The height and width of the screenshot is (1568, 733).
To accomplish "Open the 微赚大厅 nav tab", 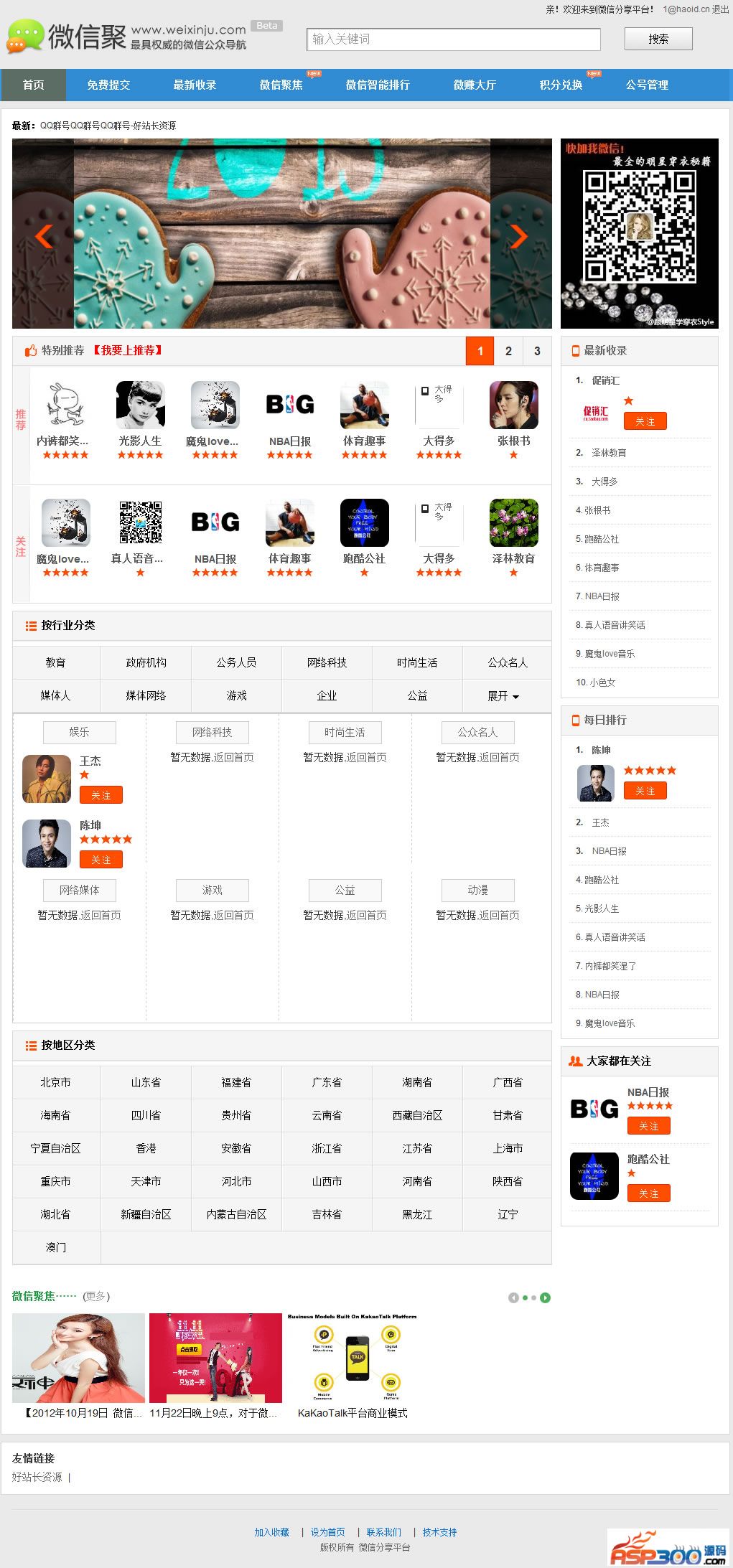I will pyautogui.click(x=475, y=85).
